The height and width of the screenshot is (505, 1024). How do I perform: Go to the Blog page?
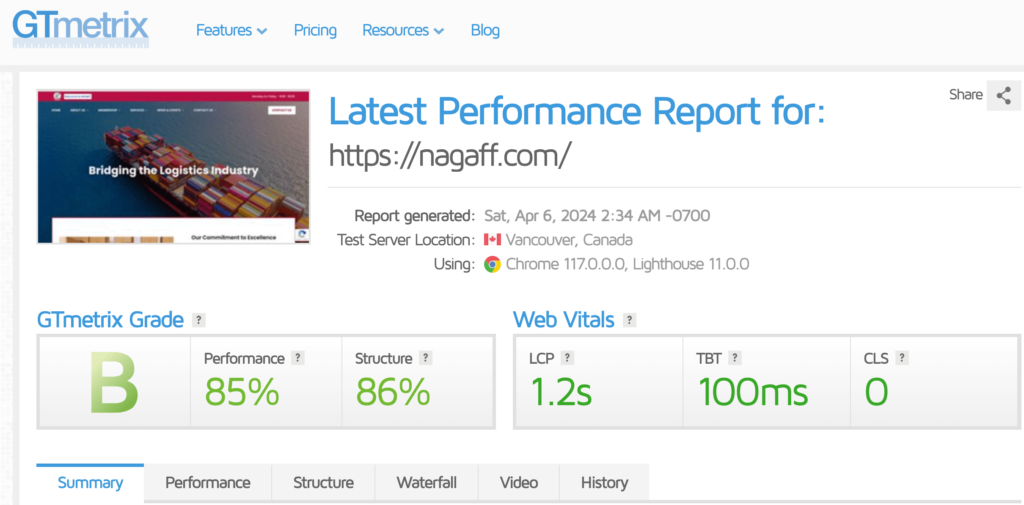(x=485, y=30)
